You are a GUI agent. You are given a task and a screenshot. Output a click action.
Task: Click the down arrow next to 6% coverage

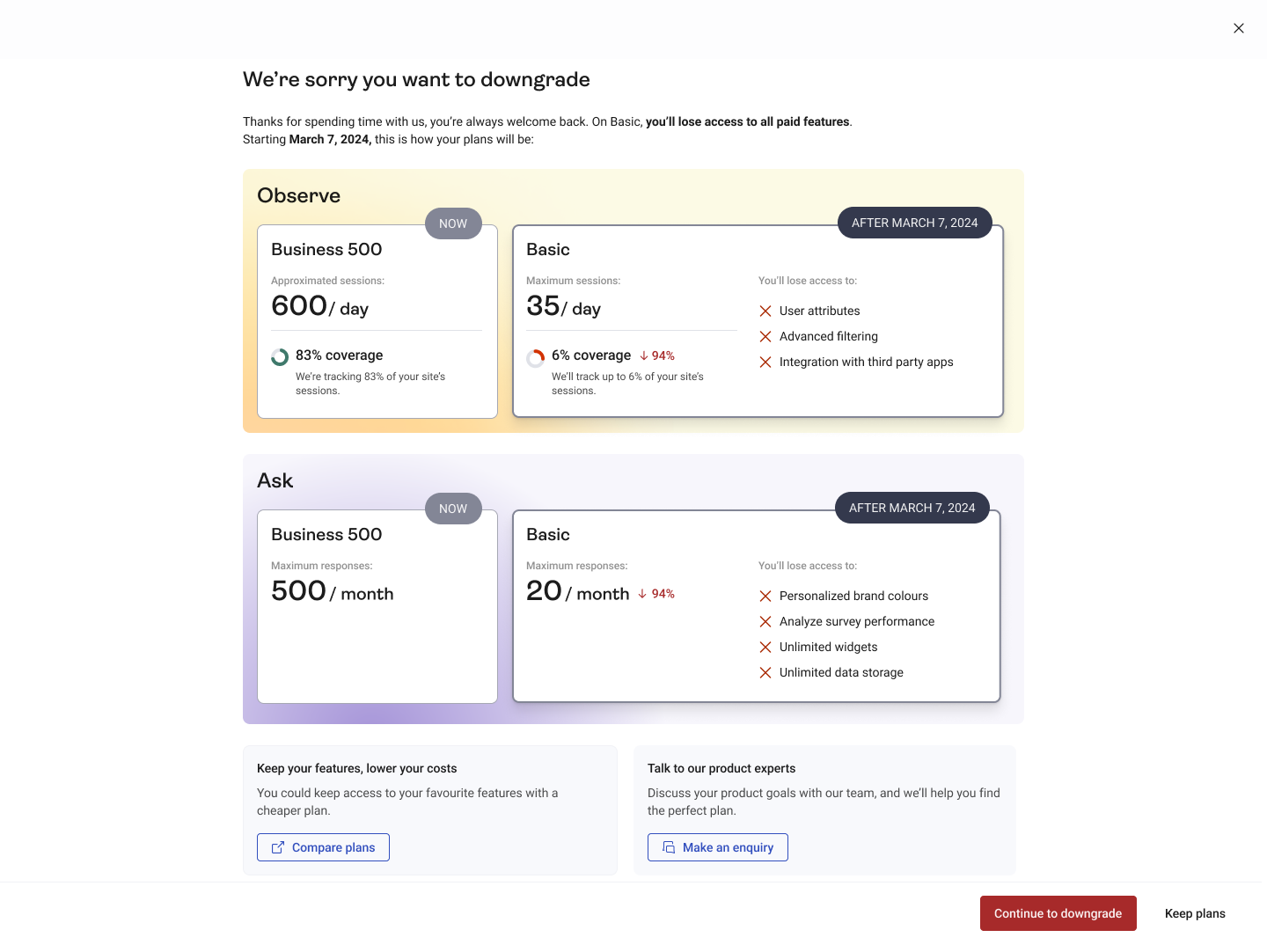644,355
